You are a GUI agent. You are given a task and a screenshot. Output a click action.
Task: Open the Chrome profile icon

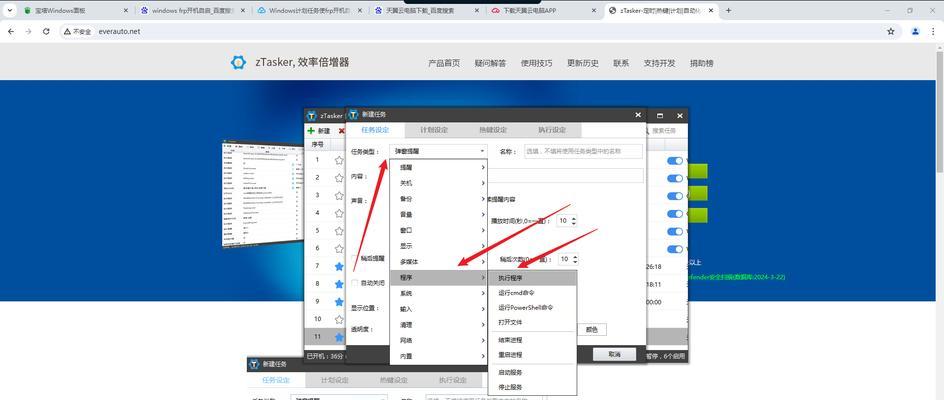(x=915, y=31)
